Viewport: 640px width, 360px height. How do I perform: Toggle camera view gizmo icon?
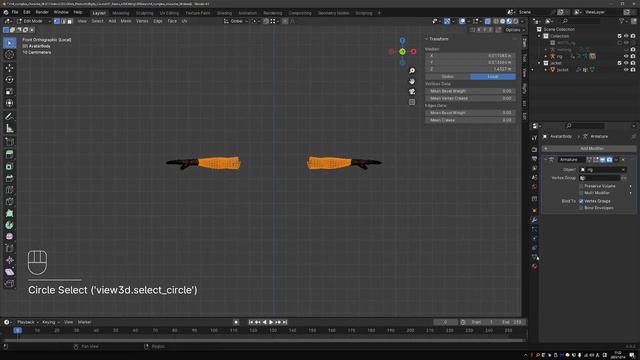pos(412,91)
